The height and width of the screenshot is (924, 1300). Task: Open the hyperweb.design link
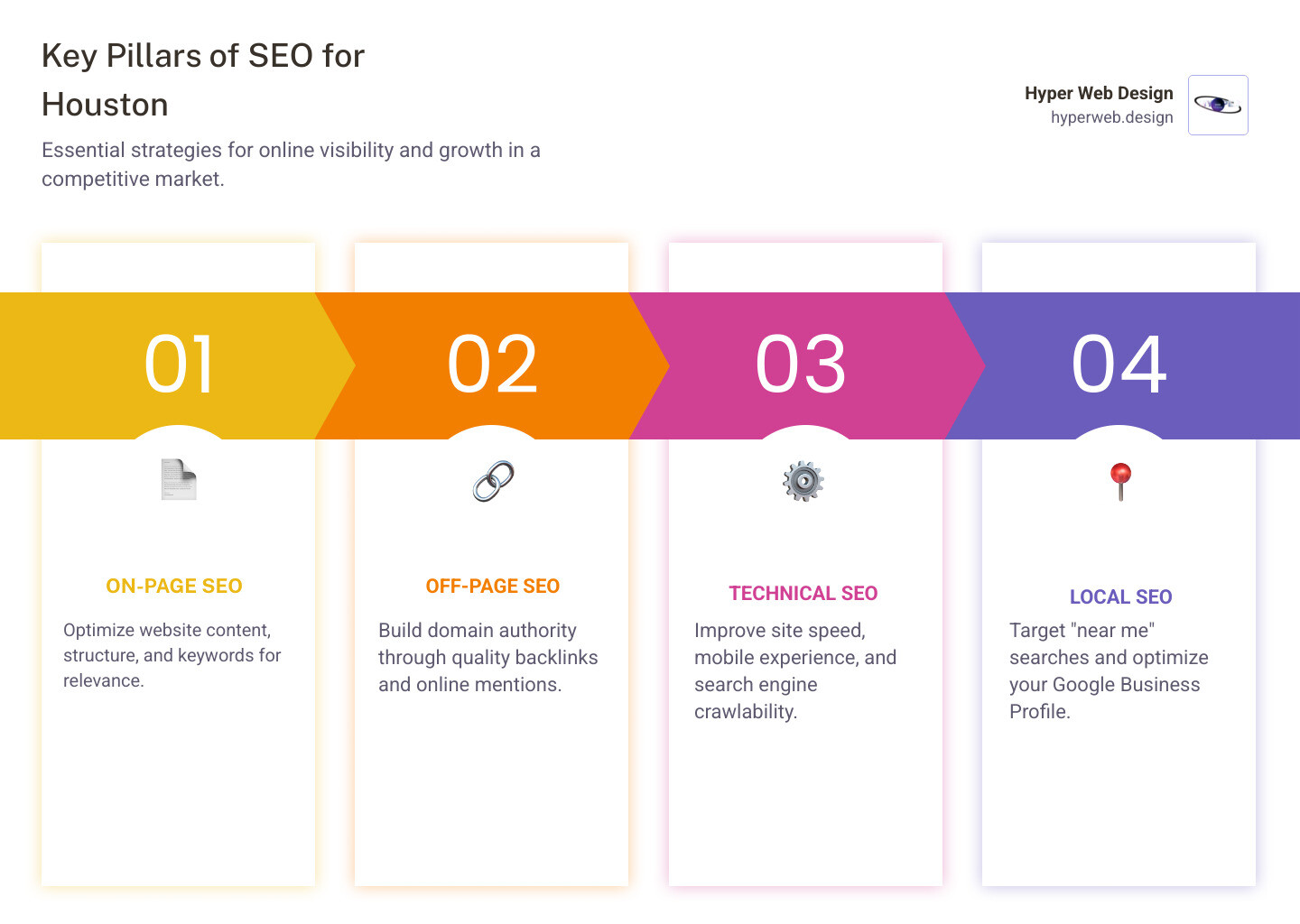click(1111, 117)
